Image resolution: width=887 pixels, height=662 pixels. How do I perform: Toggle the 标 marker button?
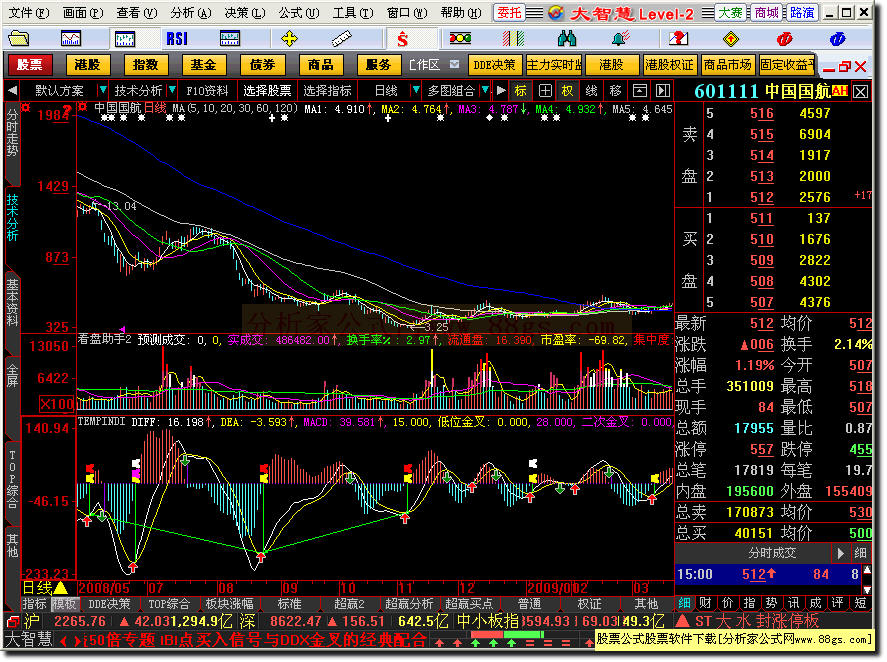pos(520,91)
